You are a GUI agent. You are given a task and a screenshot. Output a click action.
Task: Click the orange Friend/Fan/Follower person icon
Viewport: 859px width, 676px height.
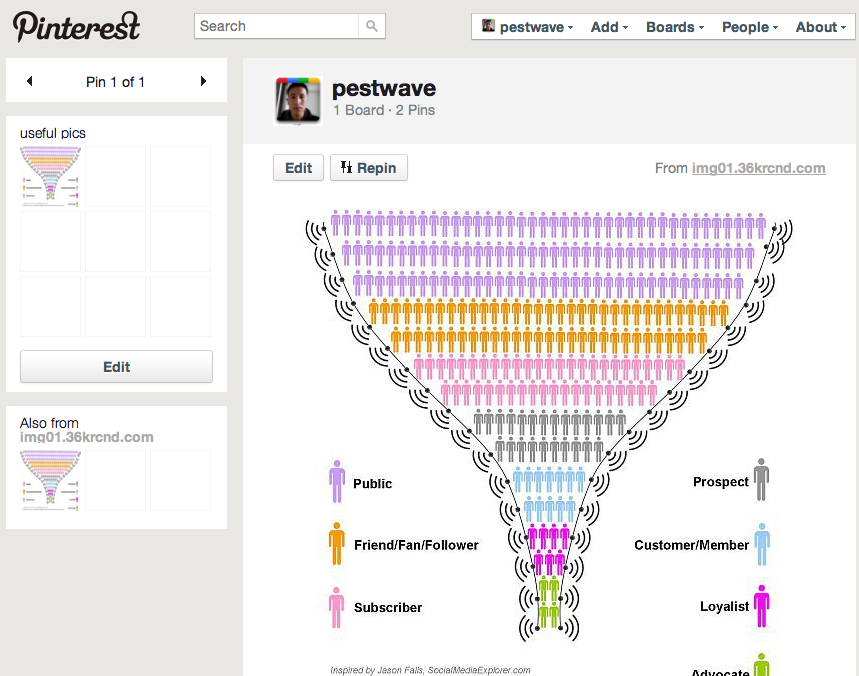coord(337,544)
